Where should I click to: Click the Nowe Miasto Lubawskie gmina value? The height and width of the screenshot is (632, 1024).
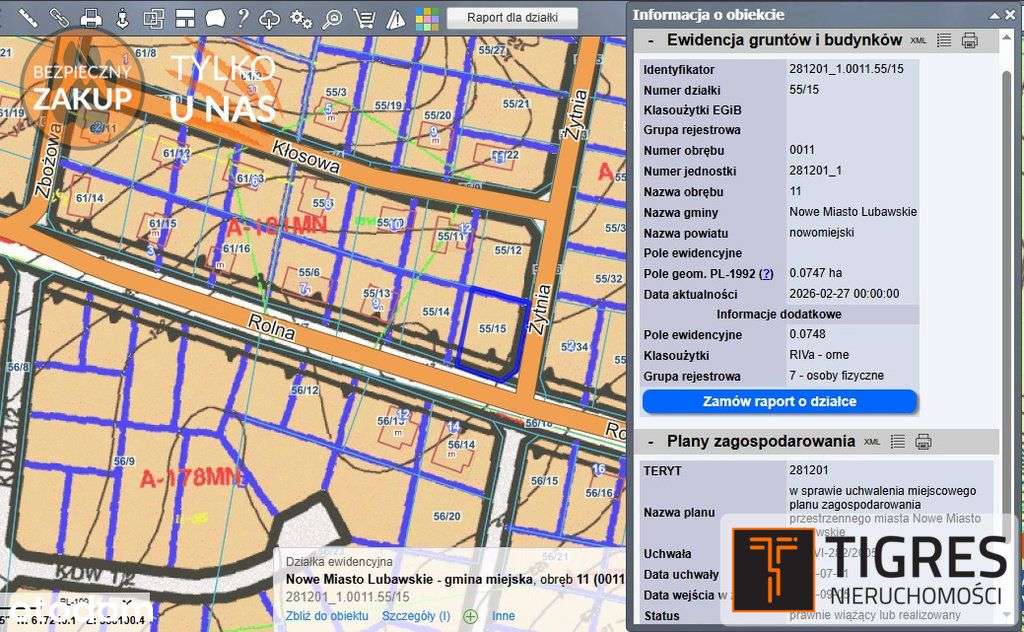(x=853, y=212)
